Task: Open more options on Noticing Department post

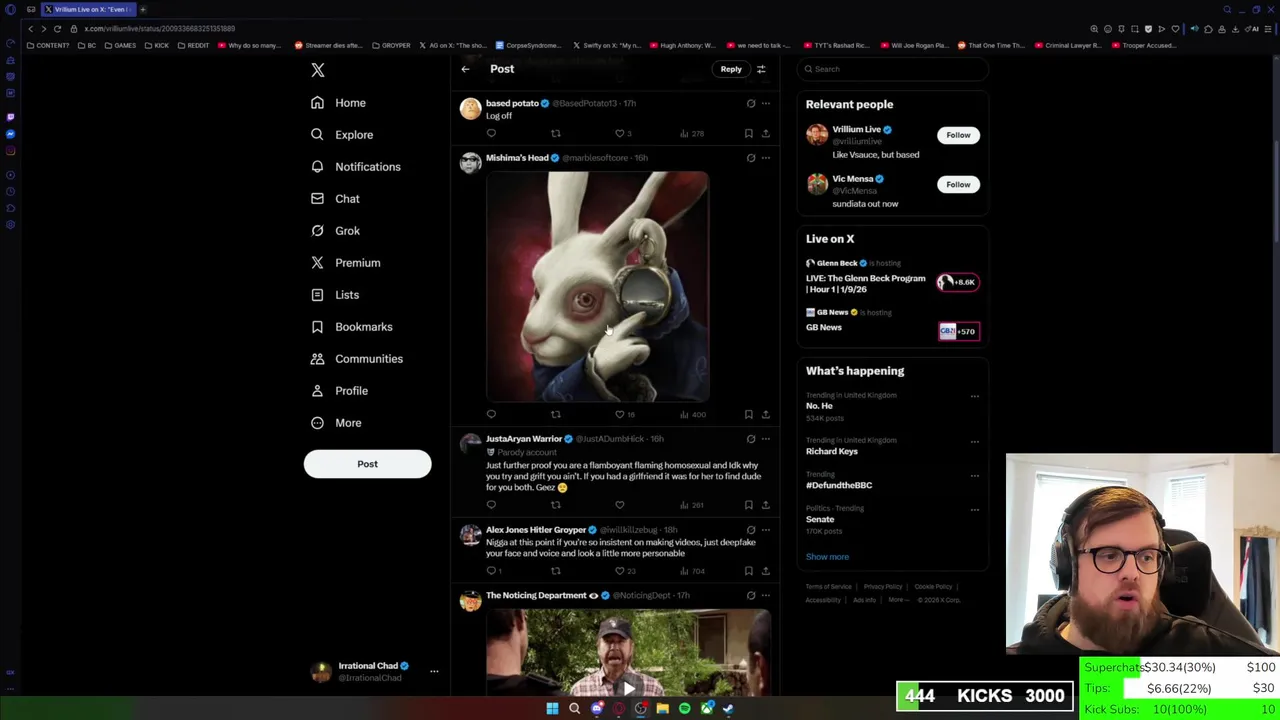Action: click(766, 596)
